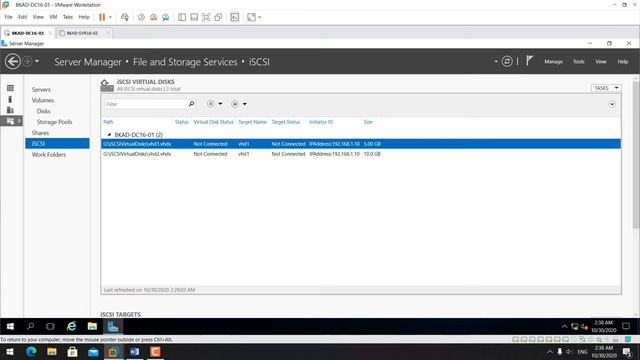Open the Server Manager Tools menu
640x360 pixels.
pyautogui.click(x=578, y=62)
